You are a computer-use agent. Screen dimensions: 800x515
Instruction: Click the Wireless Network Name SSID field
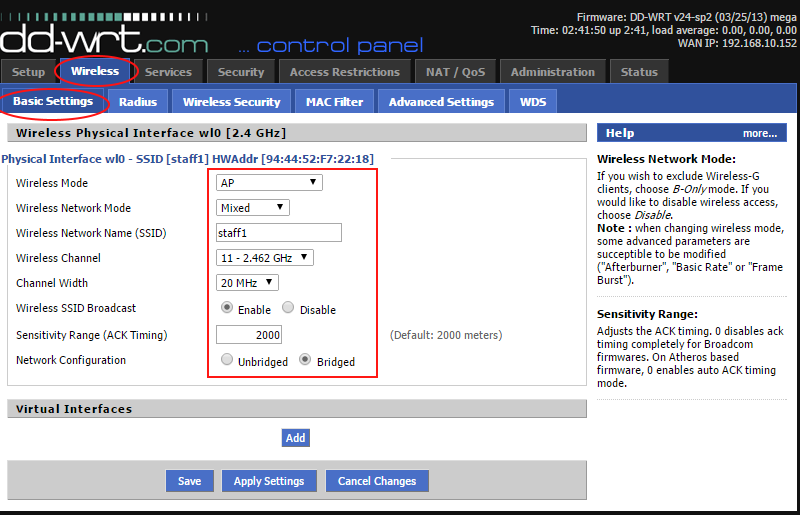coord(279,233)
